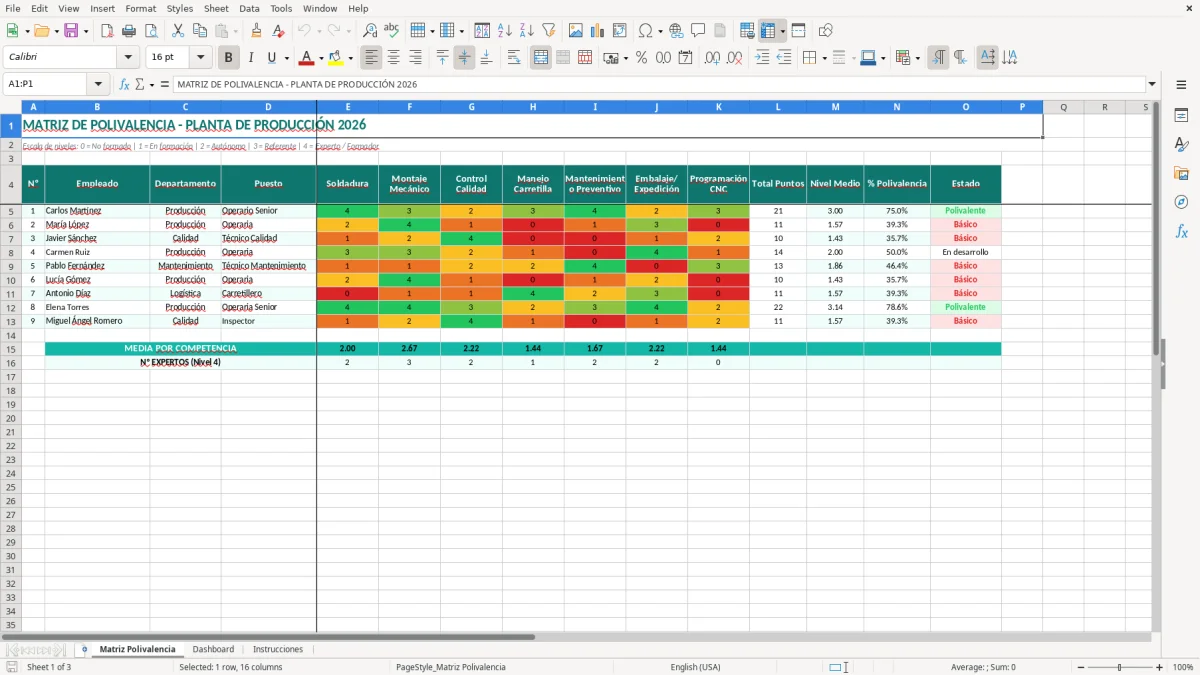The image size is (1200, 675).
Task: Insert a chart
Action: (598, 31)
